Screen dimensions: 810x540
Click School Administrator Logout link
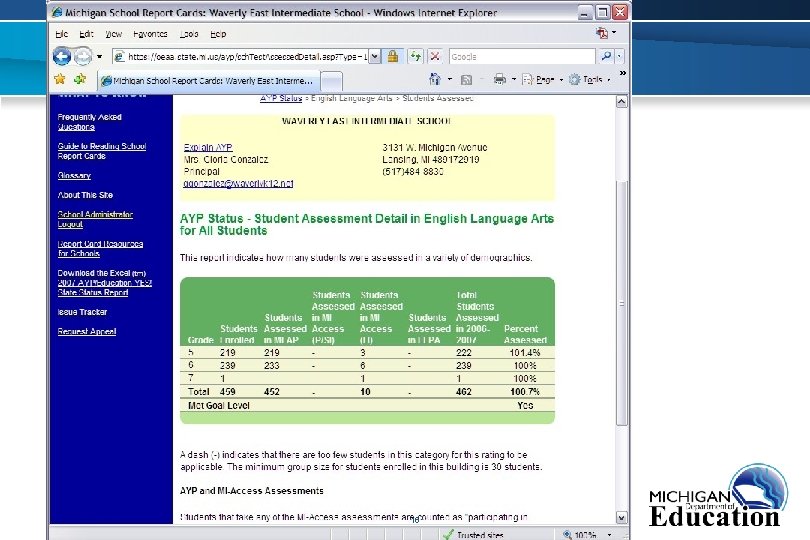pos(95,219)
